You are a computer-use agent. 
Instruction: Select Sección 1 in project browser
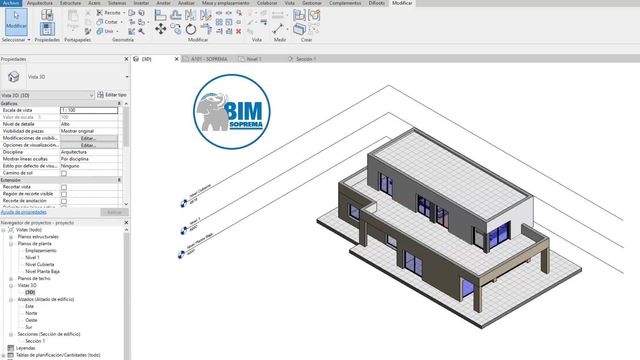[35, 341]
